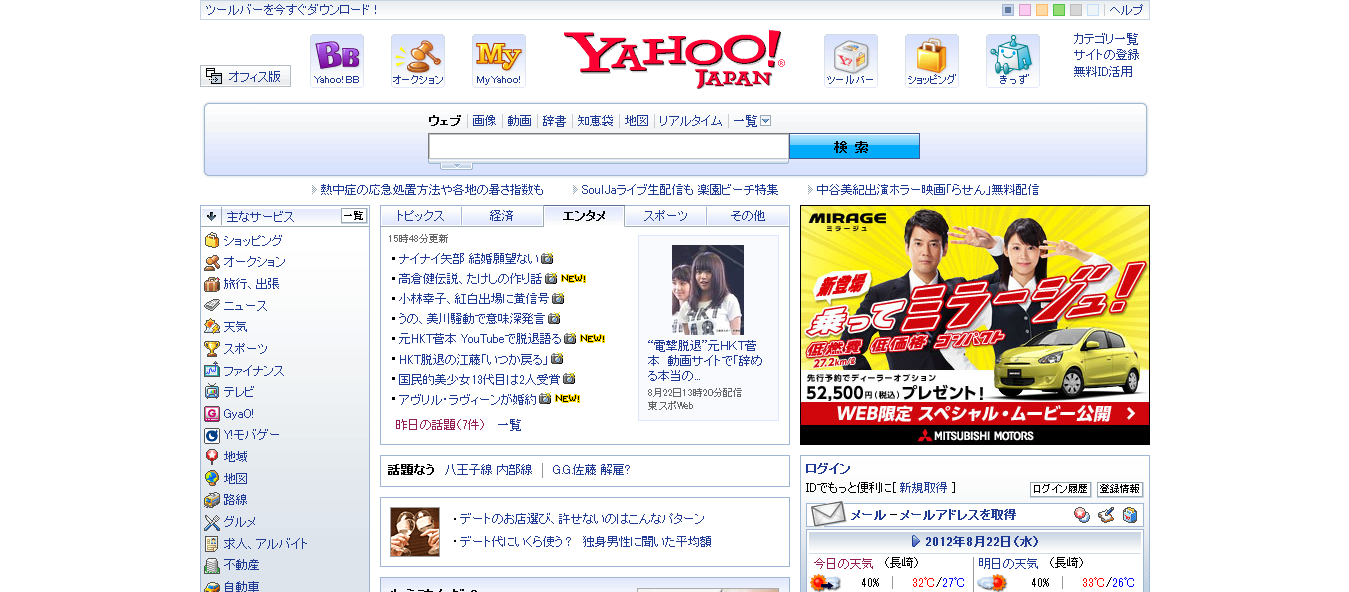1349x592 pixels.
Task: Open the ショッピング bag icon in header
Action: (932, 61)
